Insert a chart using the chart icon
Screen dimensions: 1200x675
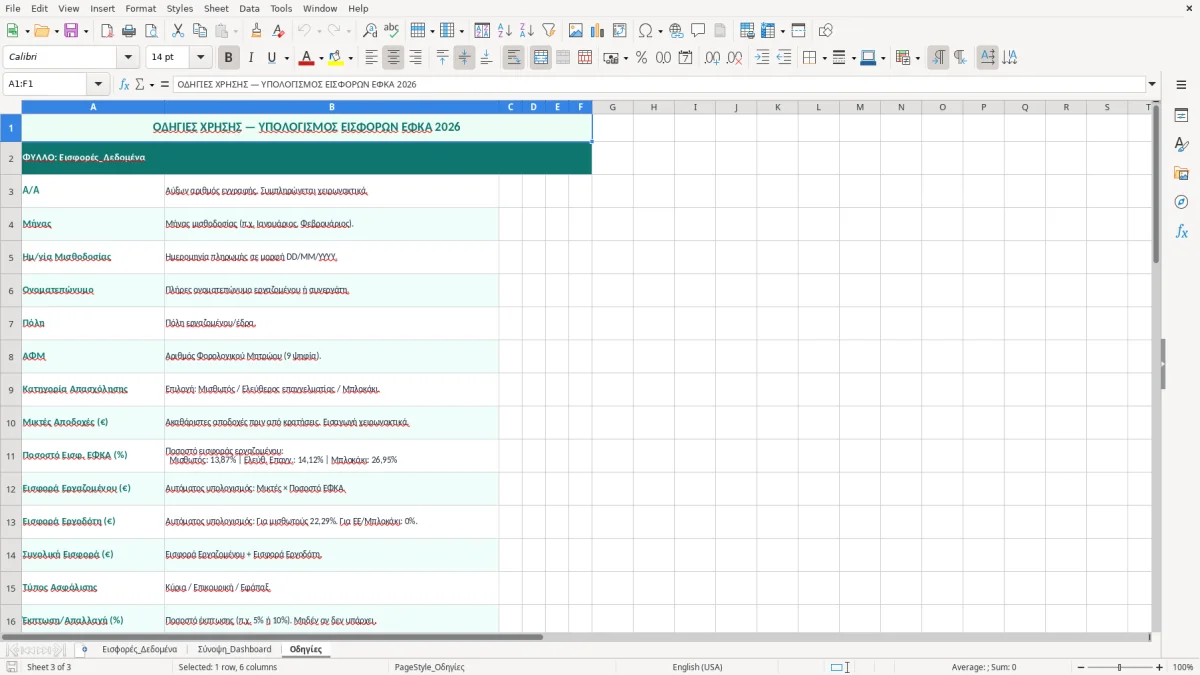pyautogui.click(x=598, y=31)
